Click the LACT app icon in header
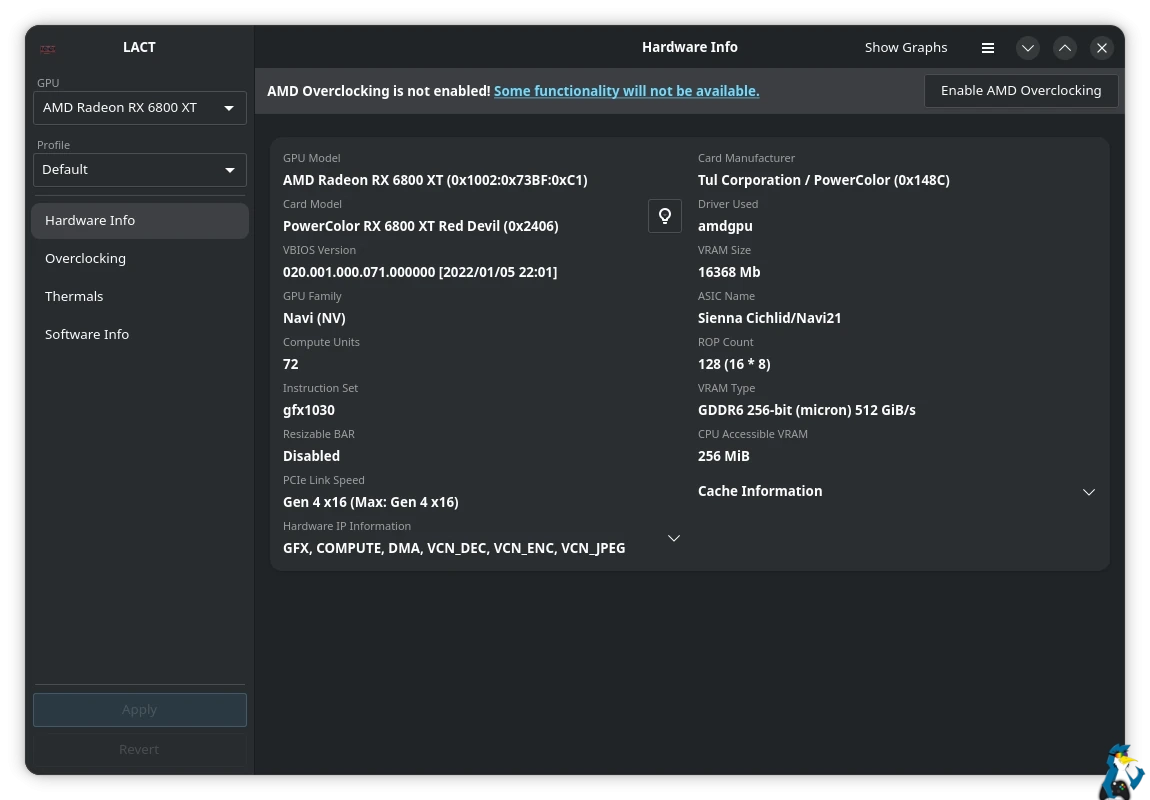Screen dimensions: 1150x800 [x=48, y=48]
